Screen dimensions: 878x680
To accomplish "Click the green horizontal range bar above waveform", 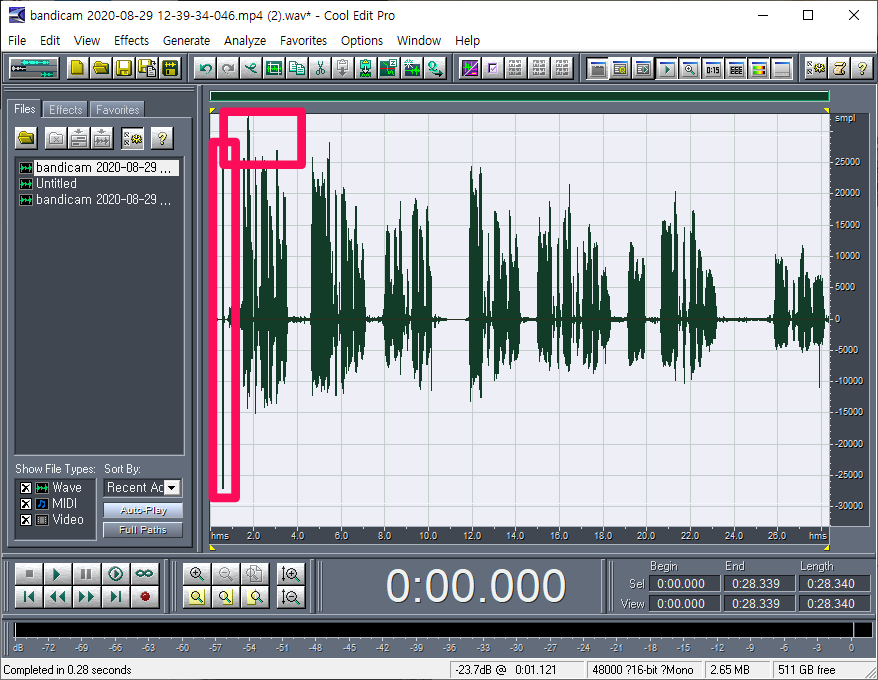I will [x=519, y=96].
